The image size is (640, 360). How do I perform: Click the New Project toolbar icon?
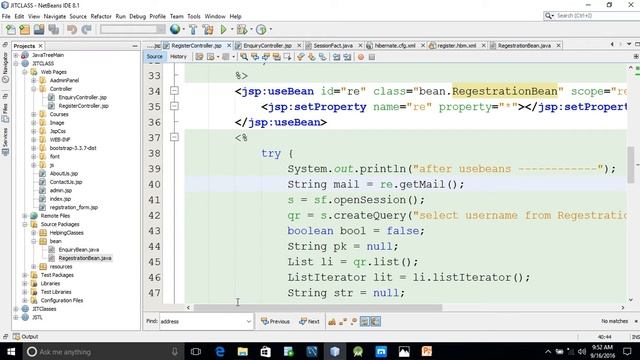tap(25, 29)
